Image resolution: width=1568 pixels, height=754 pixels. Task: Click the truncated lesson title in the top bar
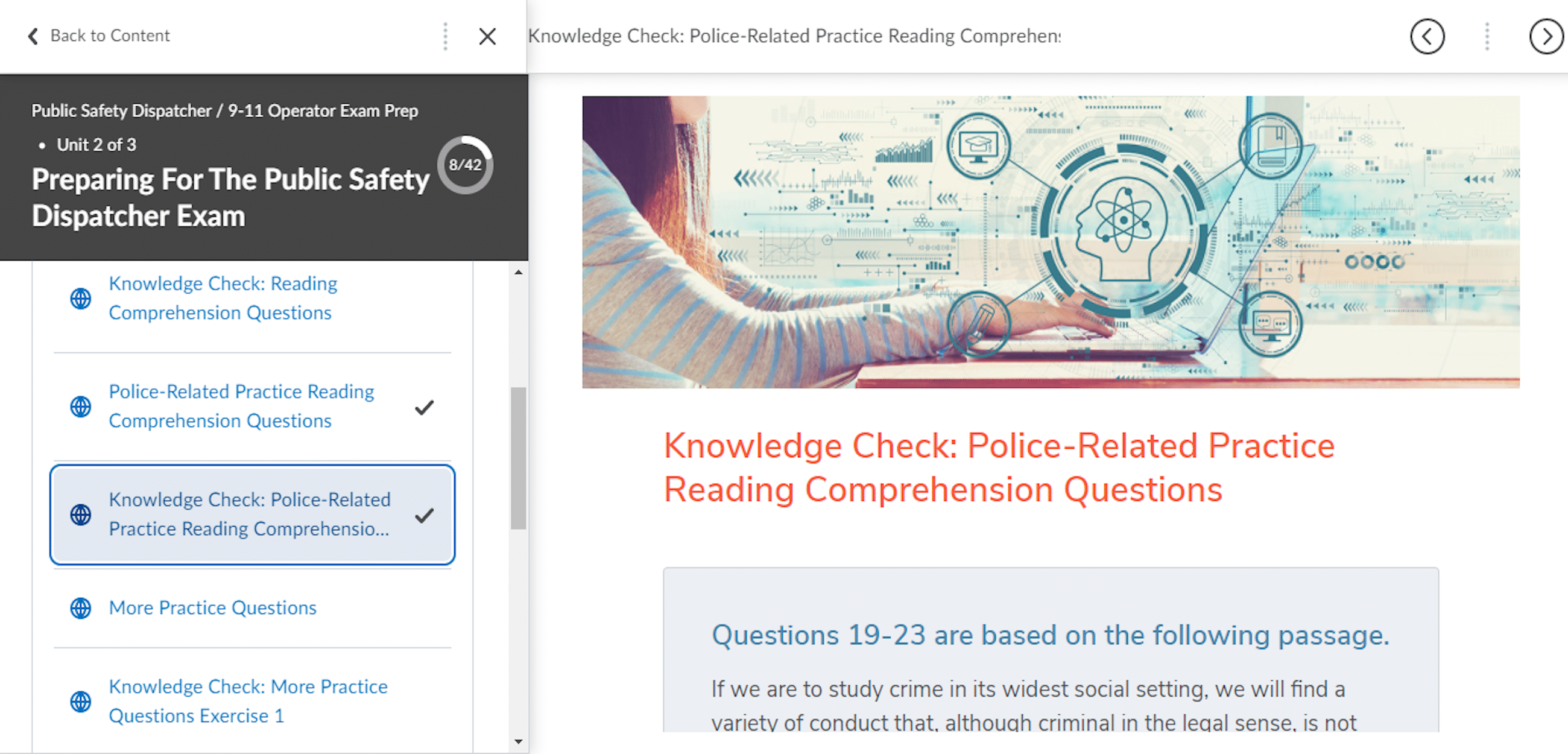coord(791,36)
